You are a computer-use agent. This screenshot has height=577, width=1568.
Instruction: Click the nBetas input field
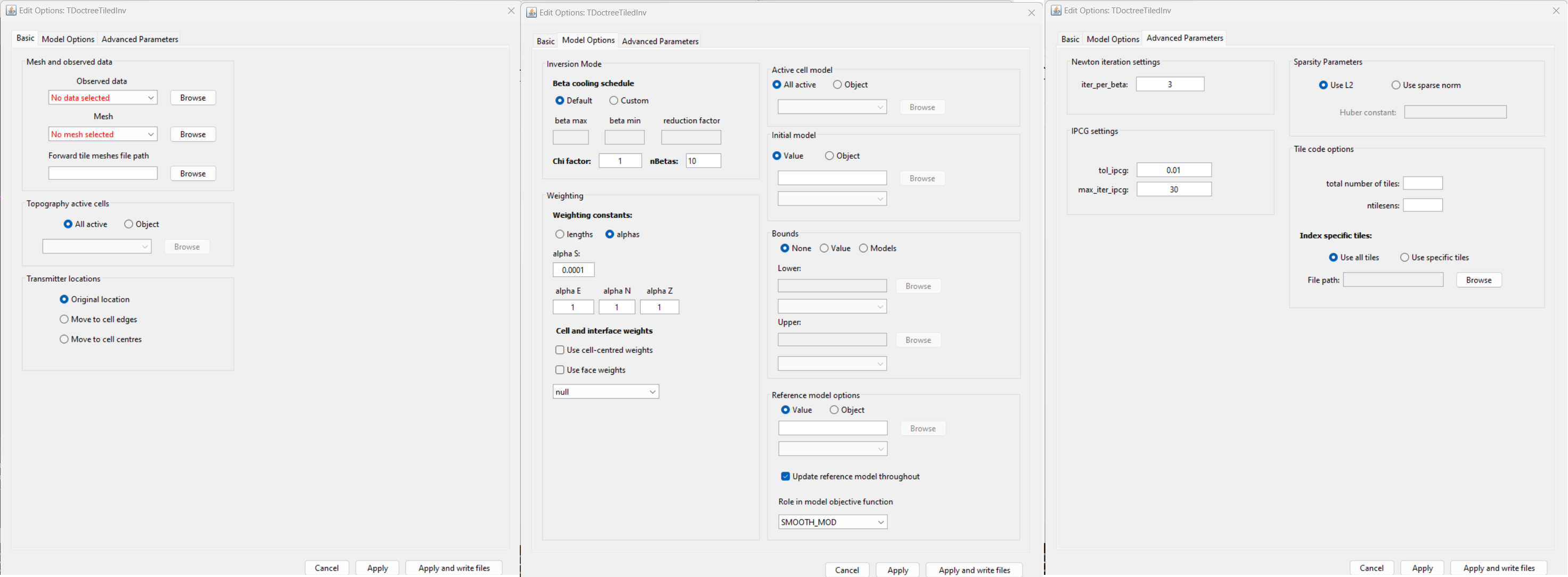704,161
